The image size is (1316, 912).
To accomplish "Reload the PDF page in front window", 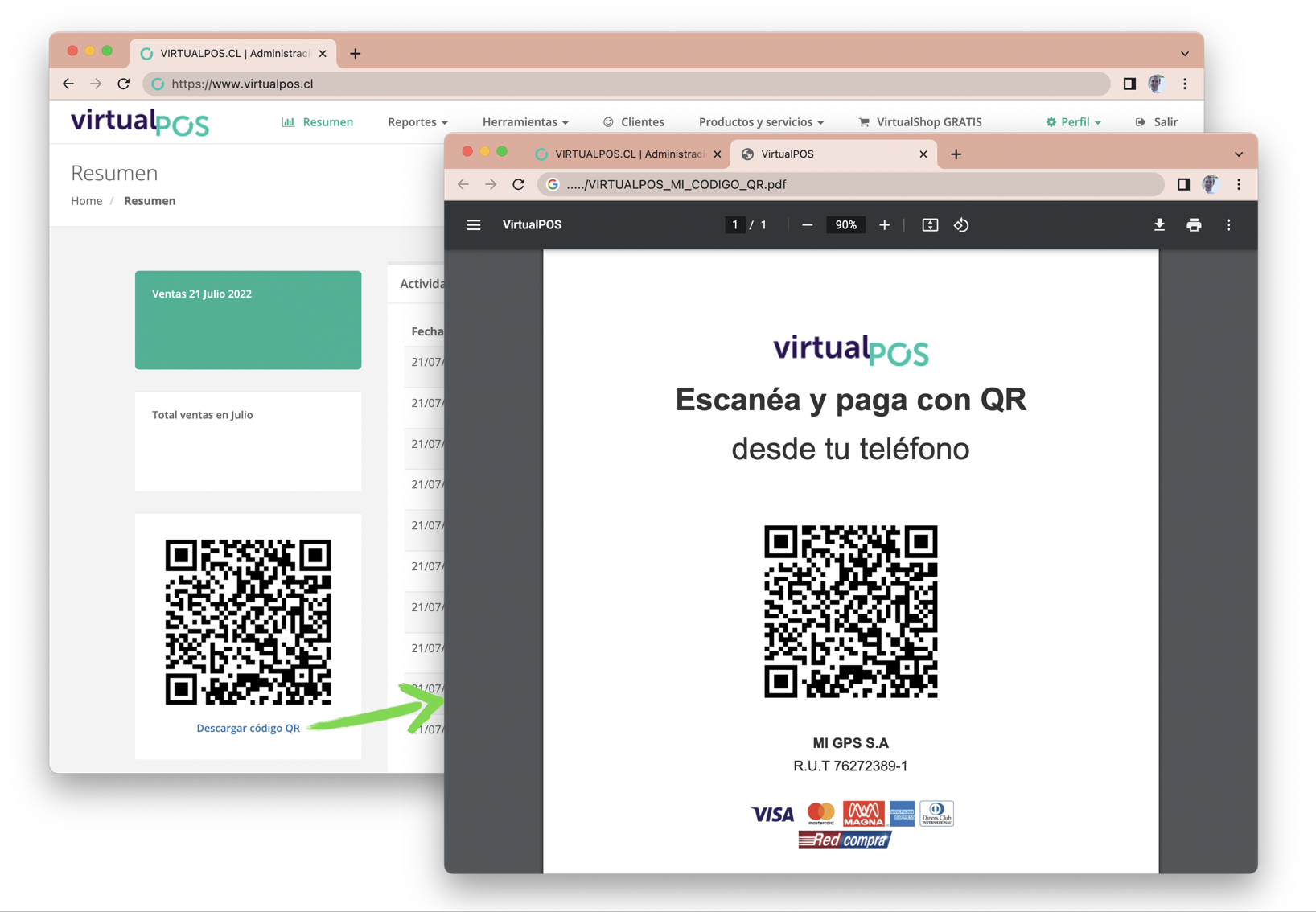I will pos(519,184).
